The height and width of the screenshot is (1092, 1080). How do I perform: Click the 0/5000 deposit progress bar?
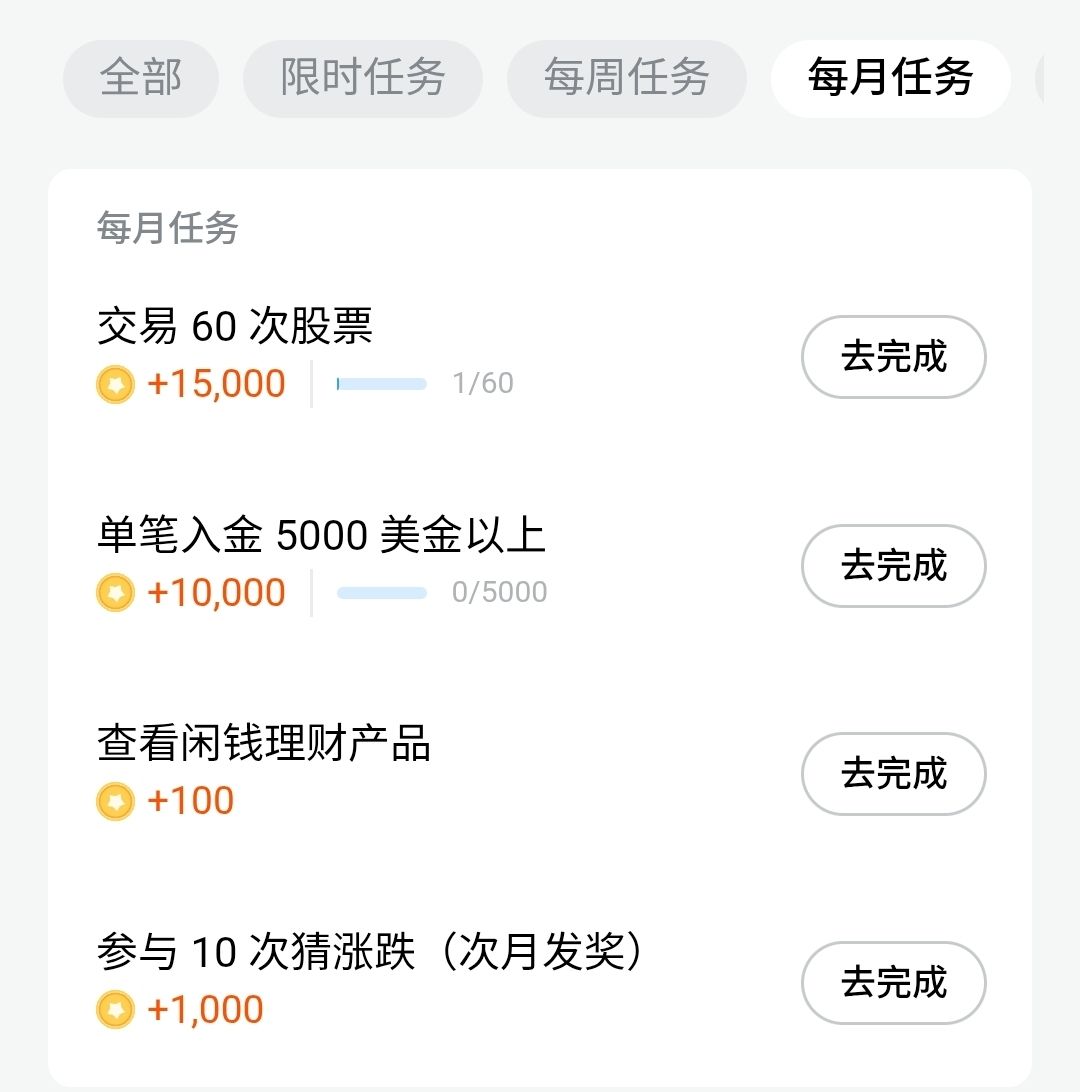(x=381, y=593)
